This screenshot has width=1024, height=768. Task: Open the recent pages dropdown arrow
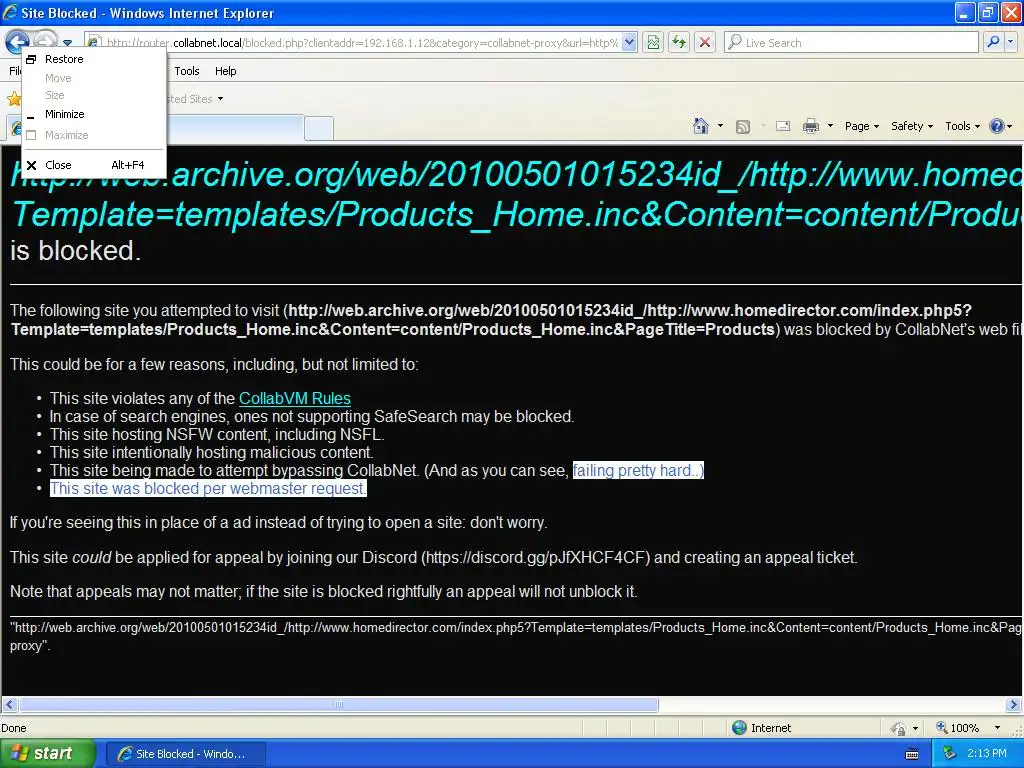(x=68, y=43)
